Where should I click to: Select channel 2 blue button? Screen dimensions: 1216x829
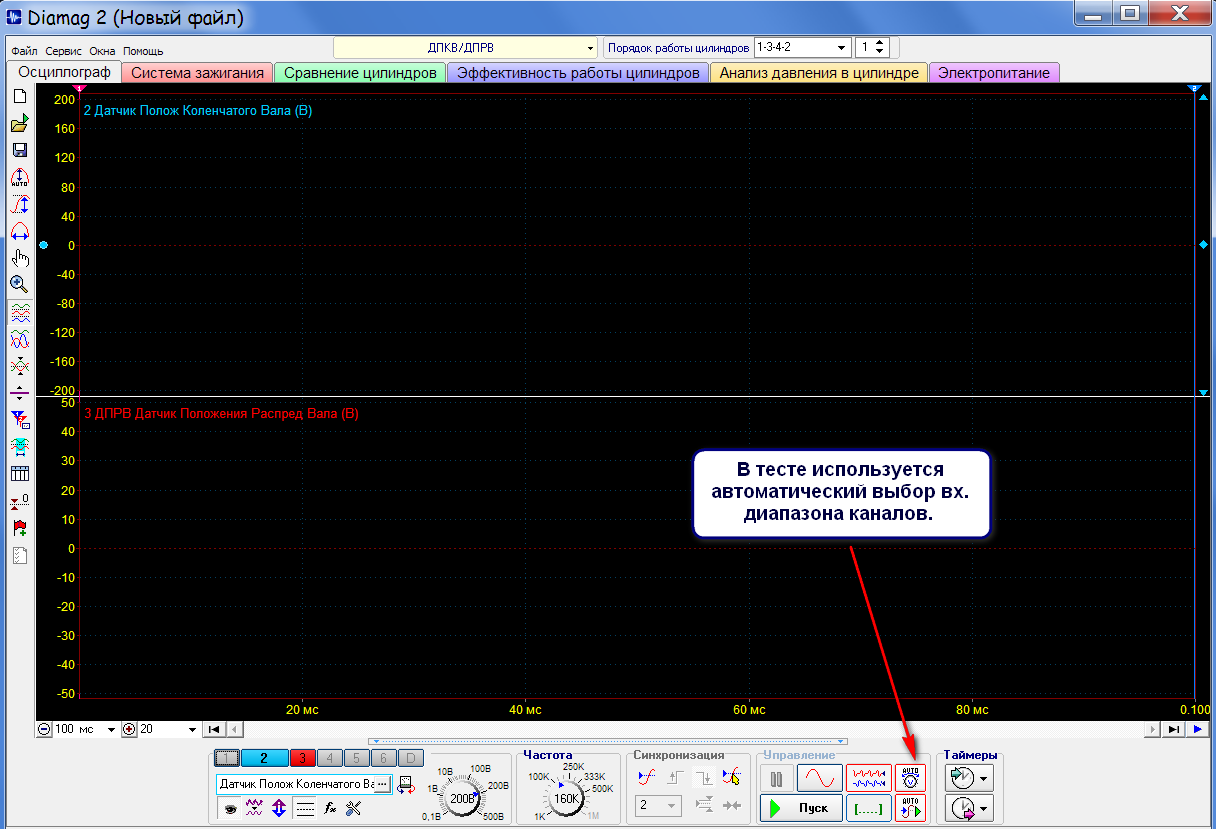[x=264, y=758]
